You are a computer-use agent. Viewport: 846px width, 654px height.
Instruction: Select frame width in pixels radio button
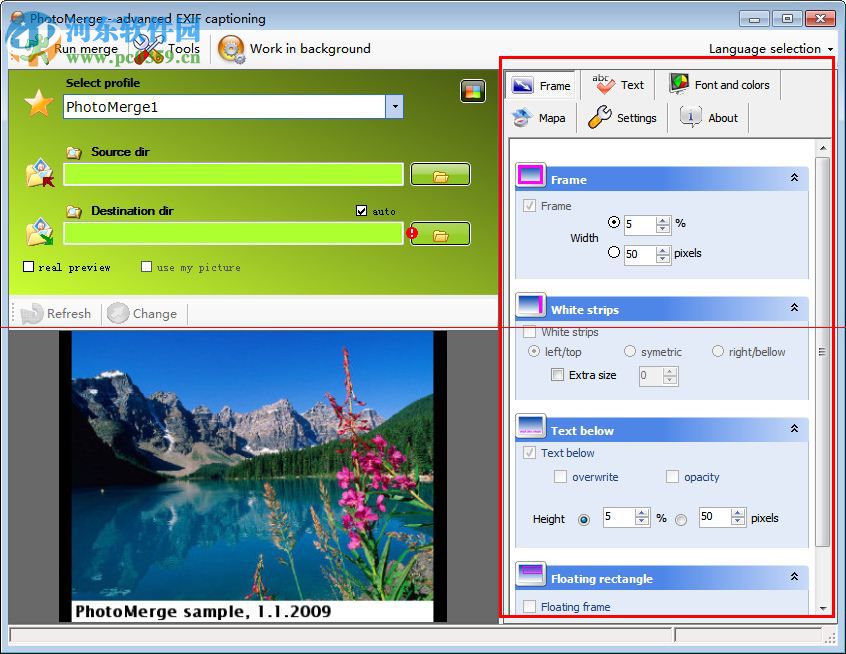pyautogui.click(x=613, y=252)
